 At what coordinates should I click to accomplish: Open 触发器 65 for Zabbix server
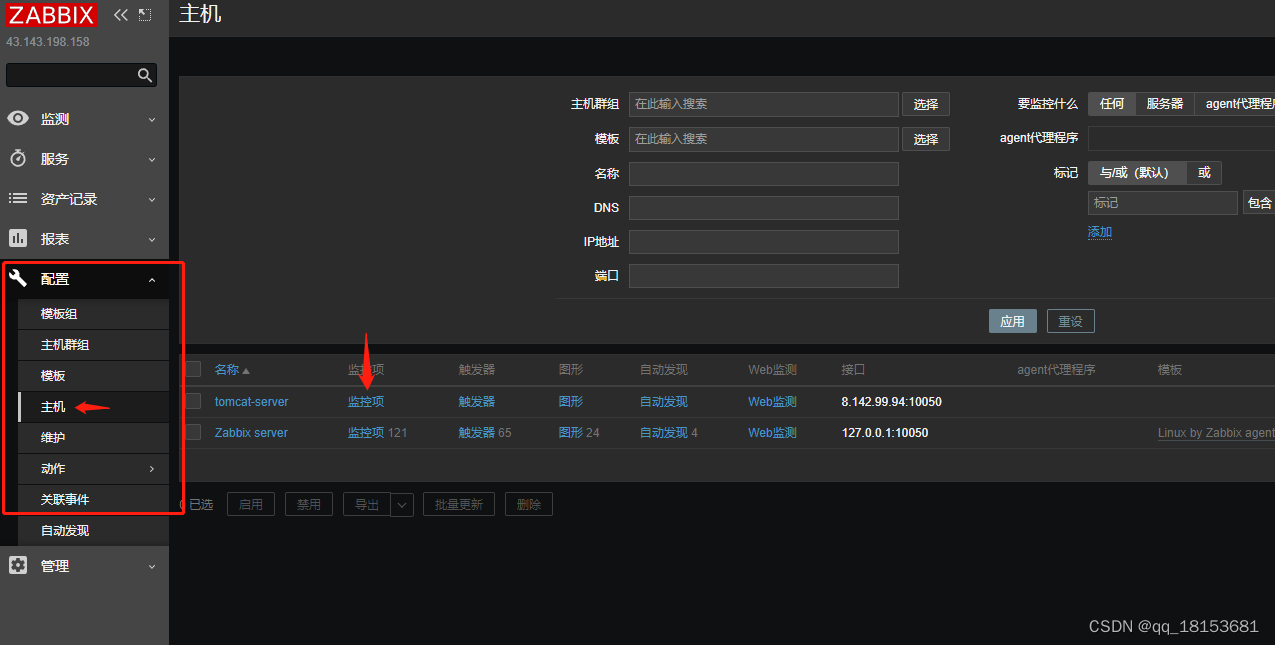[485, 433]
